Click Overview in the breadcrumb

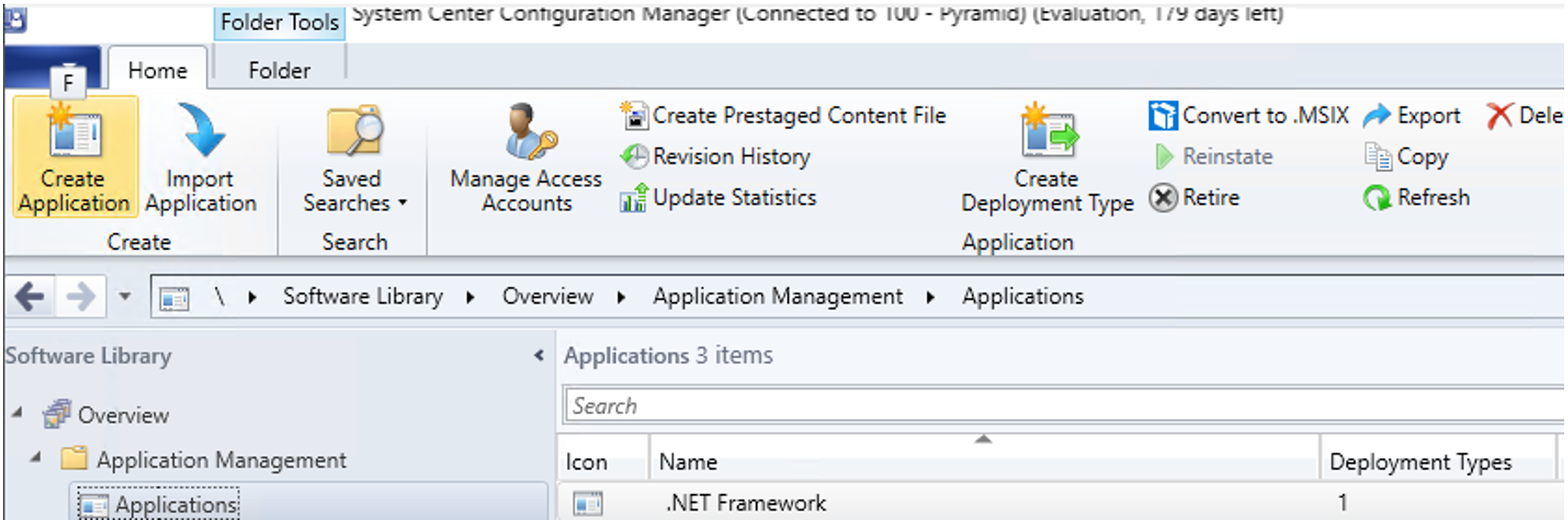pyautogui.click(x=547, y=296)
